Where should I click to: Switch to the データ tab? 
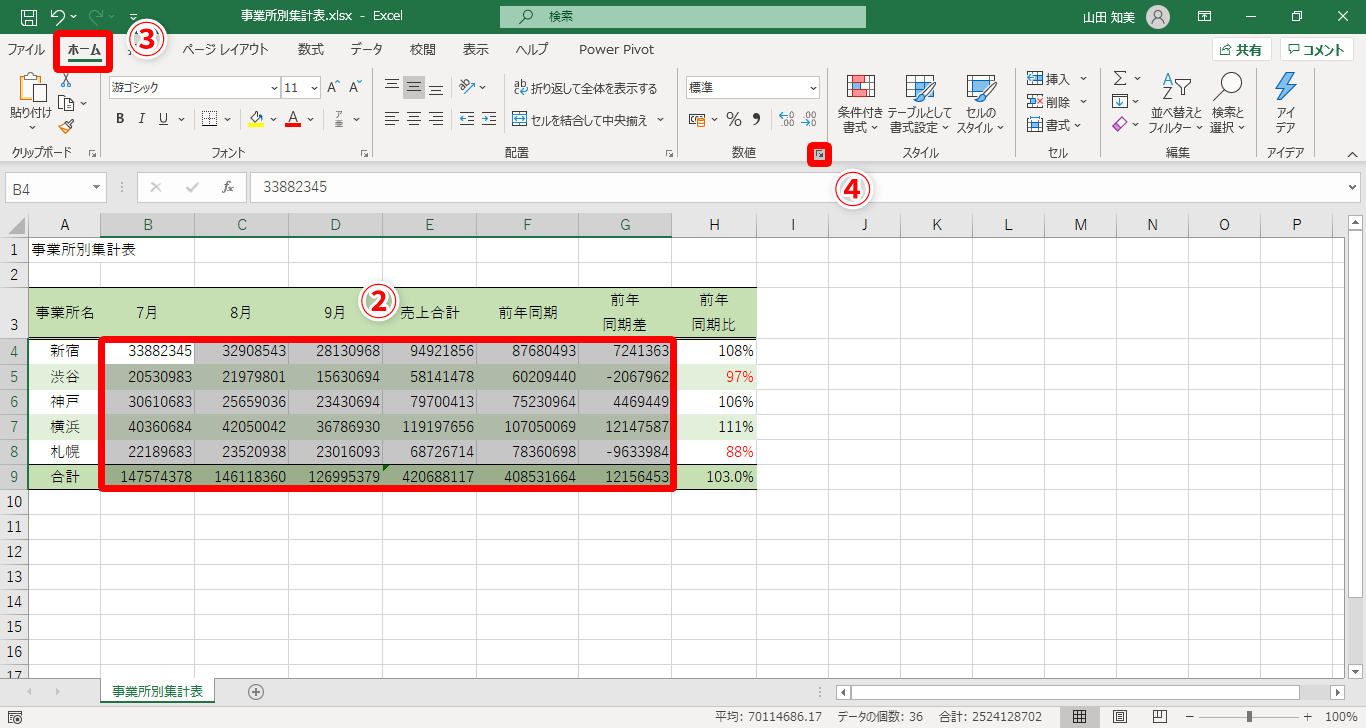tap(367, 49)
